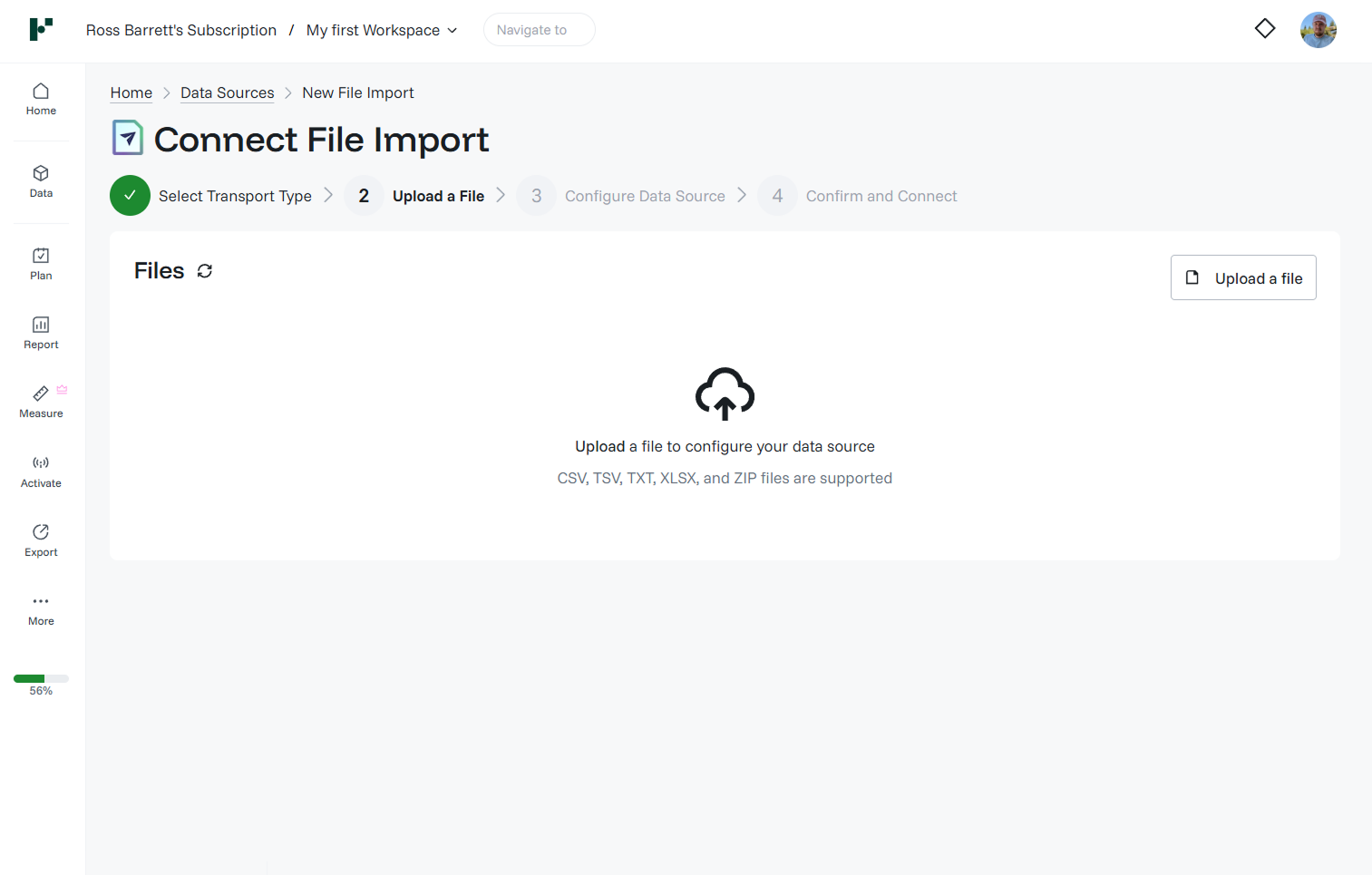Open the Report section in sidebar
1372x875 pixels.
41,334
